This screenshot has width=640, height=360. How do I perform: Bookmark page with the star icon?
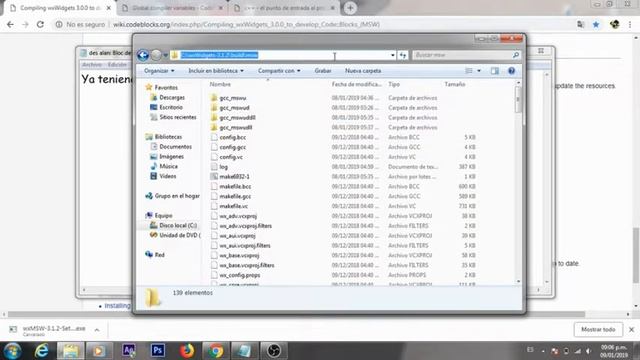point(596,24)
